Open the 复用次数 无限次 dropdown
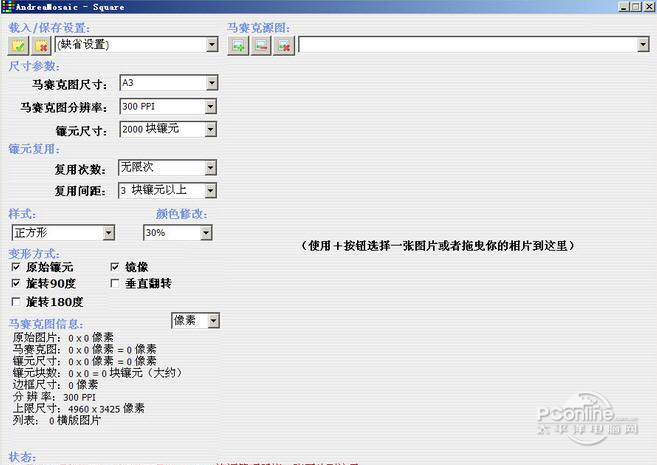The width and height of the screenshot is (657, 465). 211,168
